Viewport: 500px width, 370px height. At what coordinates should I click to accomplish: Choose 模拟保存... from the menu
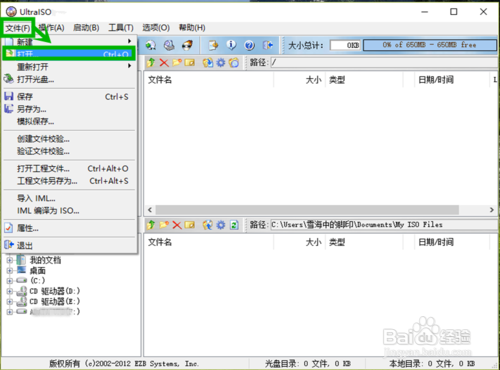click(70, 121)
